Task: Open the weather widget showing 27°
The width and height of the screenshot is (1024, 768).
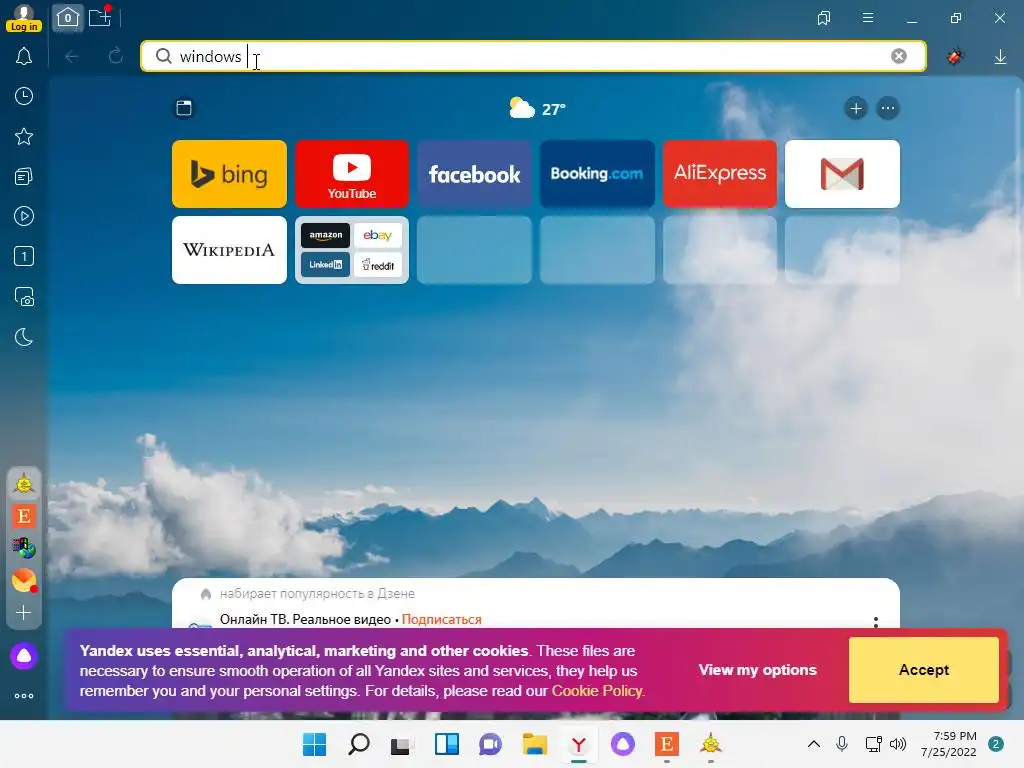Action: [x=537, y=108]
